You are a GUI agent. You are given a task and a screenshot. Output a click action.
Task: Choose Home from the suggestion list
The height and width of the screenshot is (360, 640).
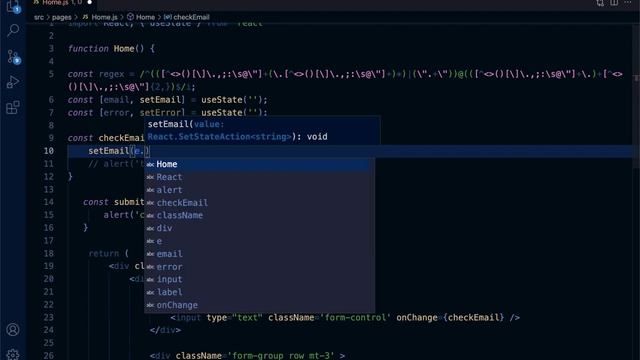[259, 164]
